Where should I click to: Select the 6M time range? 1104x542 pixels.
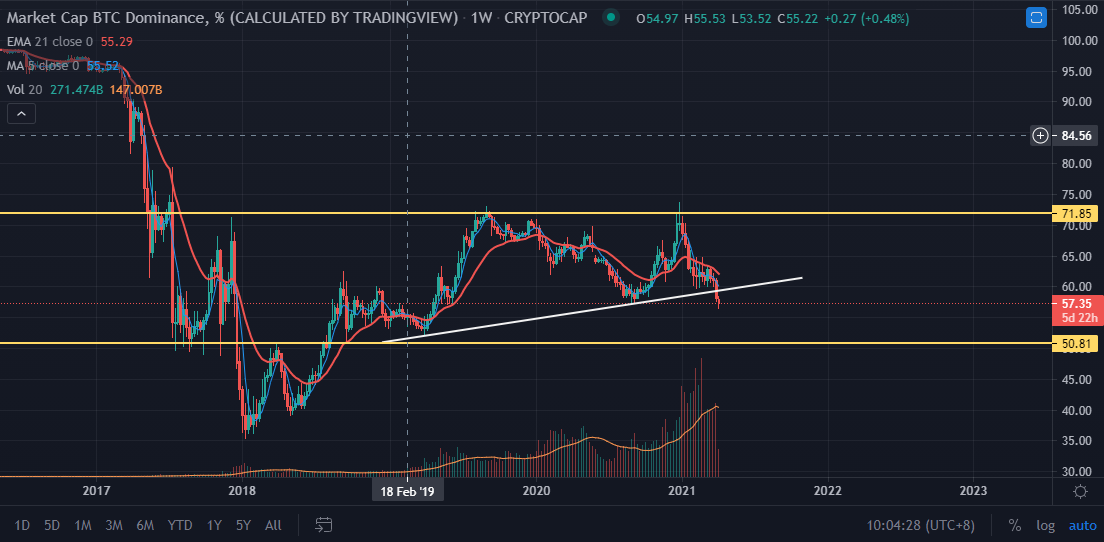[x=145, y=525]
